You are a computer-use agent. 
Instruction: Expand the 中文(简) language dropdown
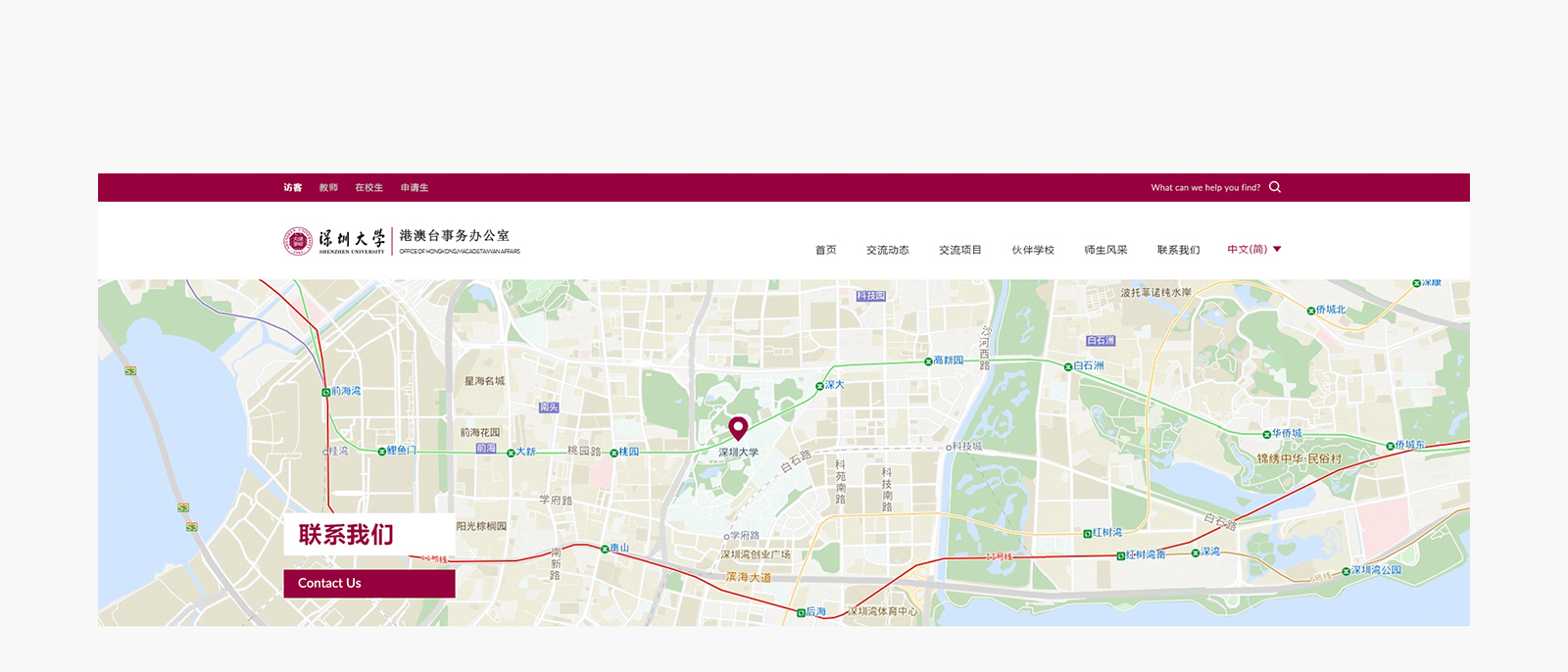[1254, 249]
